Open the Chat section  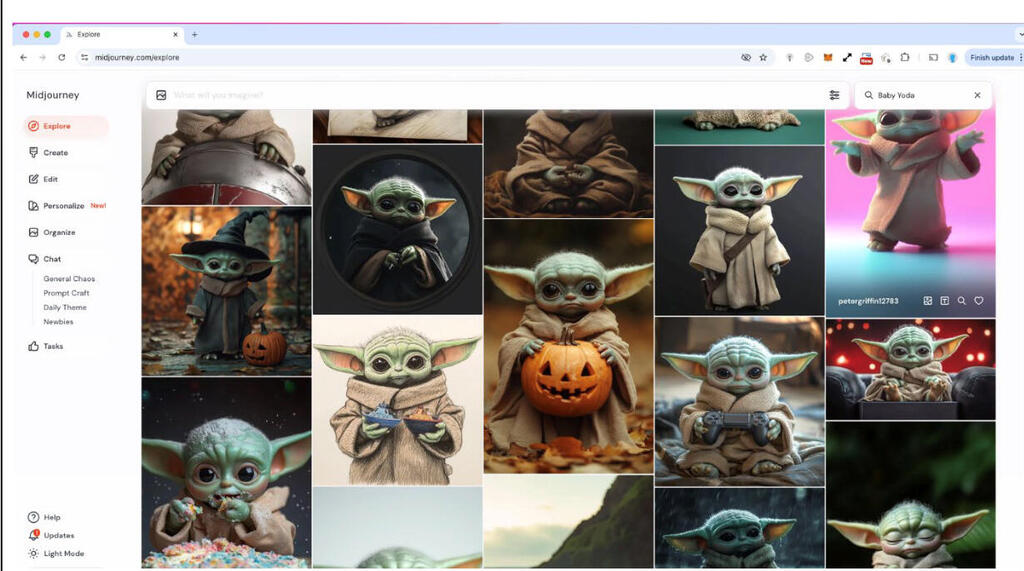click(44, 259)
